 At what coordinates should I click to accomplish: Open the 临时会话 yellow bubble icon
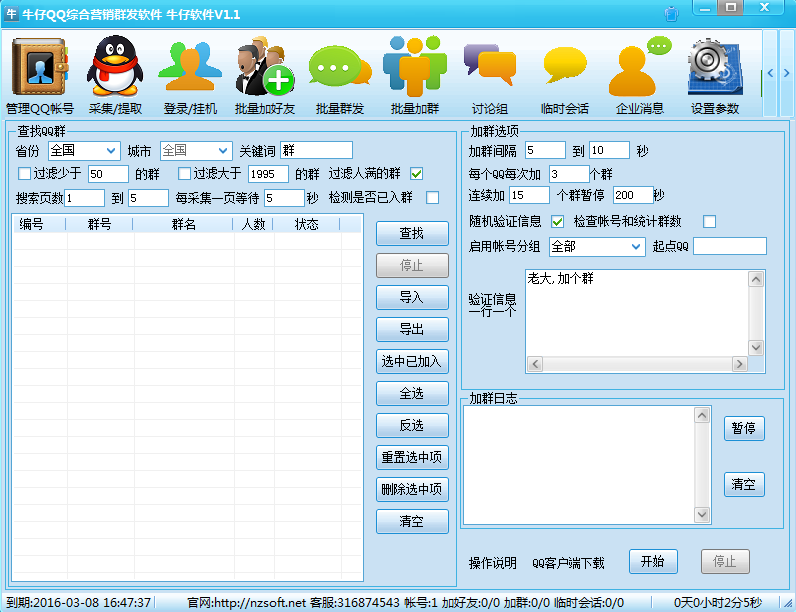click(x=565, y=66)
